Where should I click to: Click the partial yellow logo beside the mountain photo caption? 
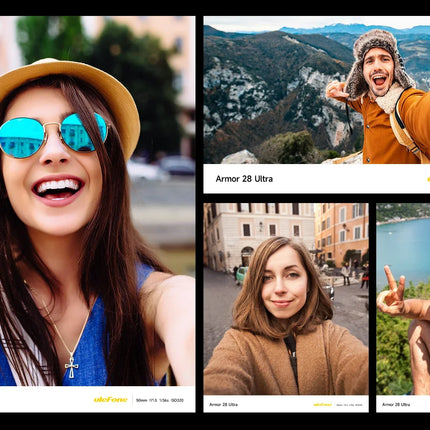pos(428,179)
